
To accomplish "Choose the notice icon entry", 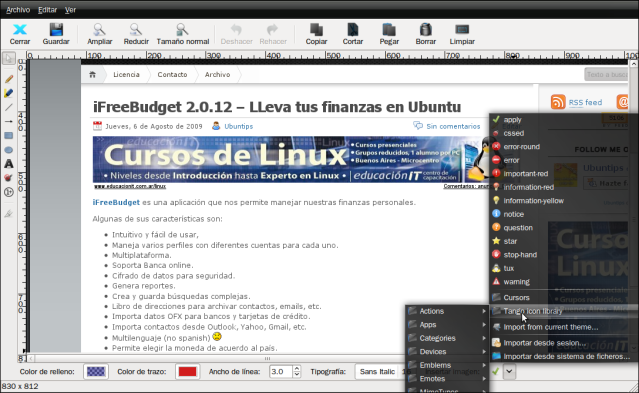I will (x=564, y=214).
